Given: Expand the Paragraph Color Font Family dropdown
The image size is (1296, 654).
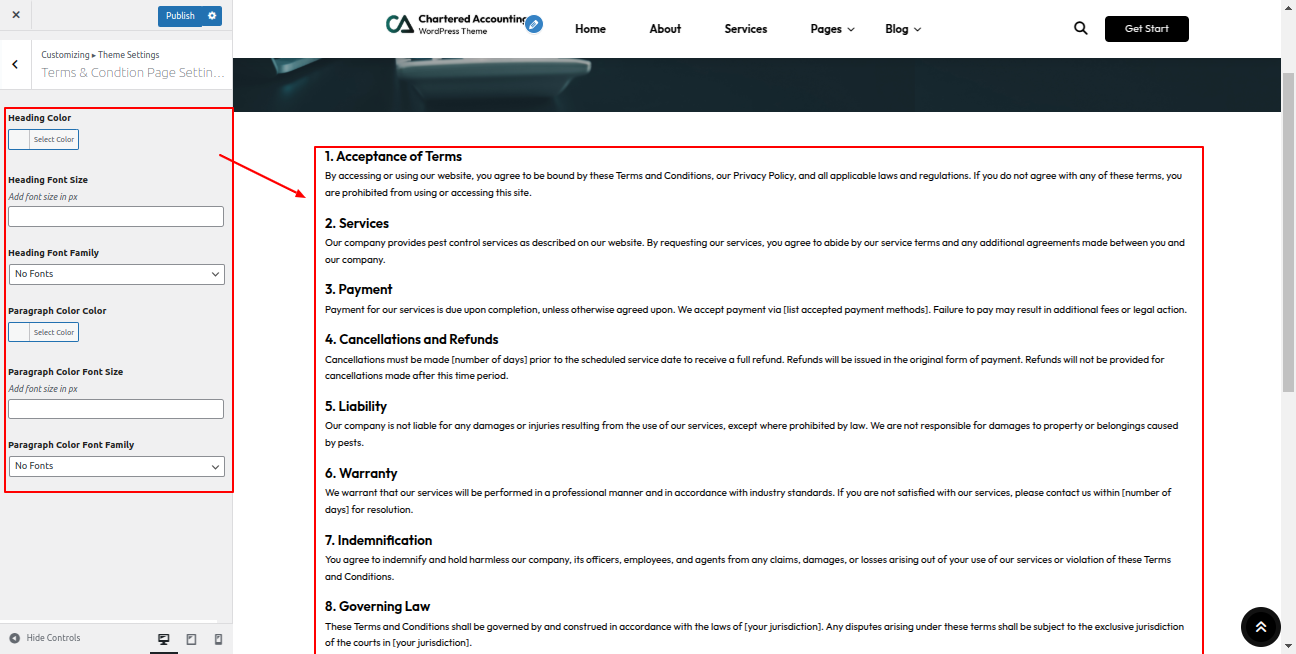Looking at the screenshot, I should click(x=116, y=466).
